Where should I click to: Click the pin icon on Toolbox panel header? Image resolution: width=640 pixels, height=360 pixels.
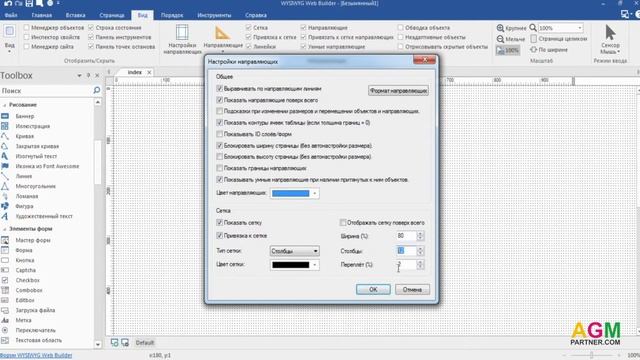point(88,76)
